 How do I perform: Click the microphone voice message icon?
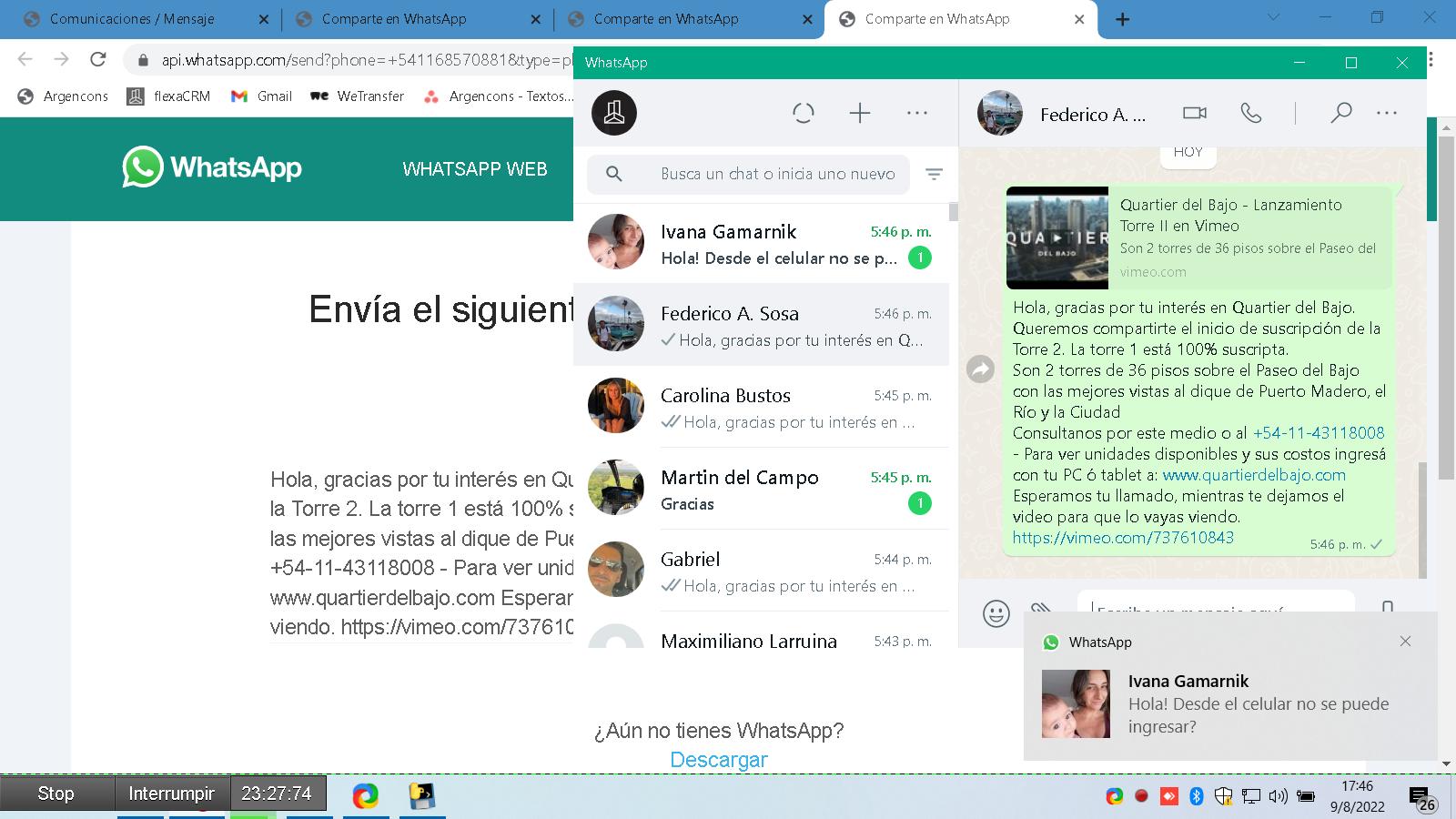click(1388, 609)
